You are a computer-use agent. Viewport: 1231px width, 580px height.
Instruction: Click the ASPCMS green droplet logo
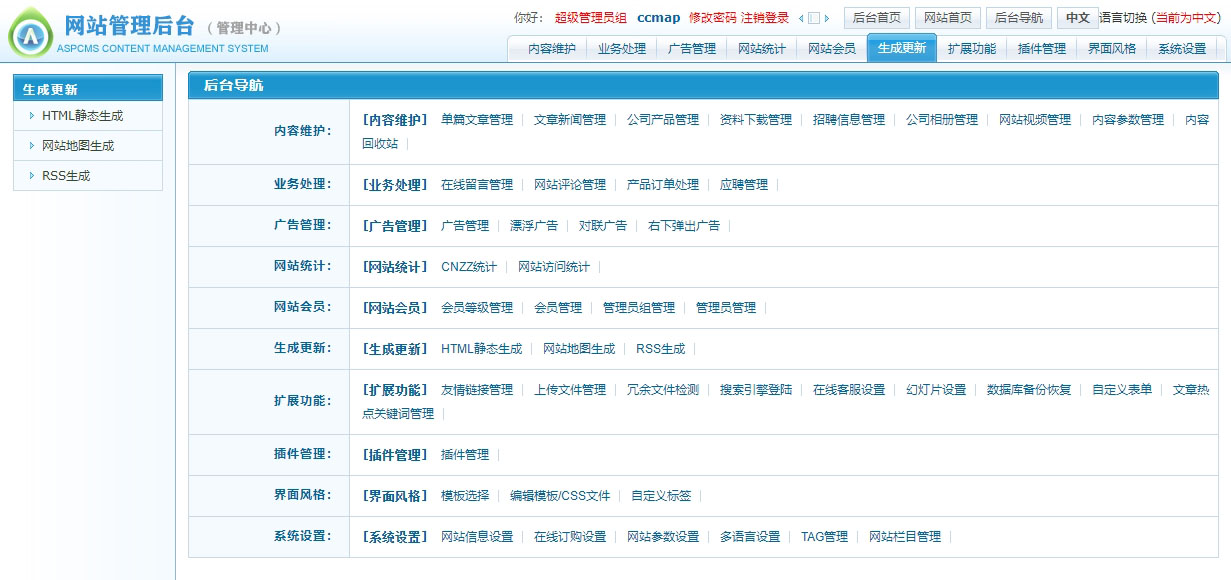click(x=31, y=34)
